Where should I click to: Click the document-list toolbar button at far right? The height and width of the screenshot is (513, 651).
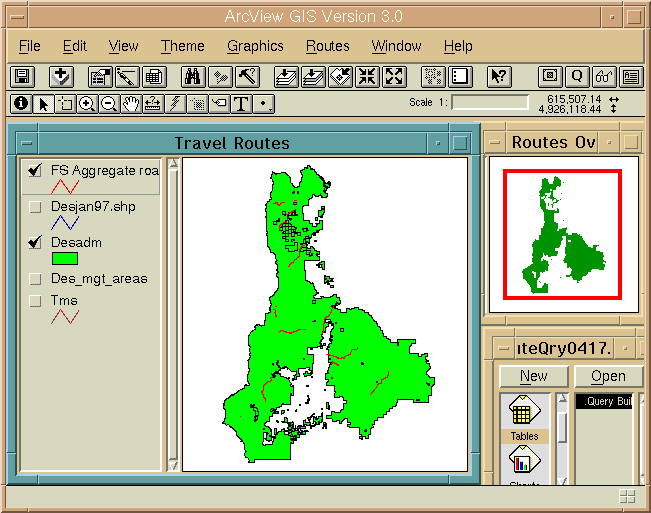[631, 77]
